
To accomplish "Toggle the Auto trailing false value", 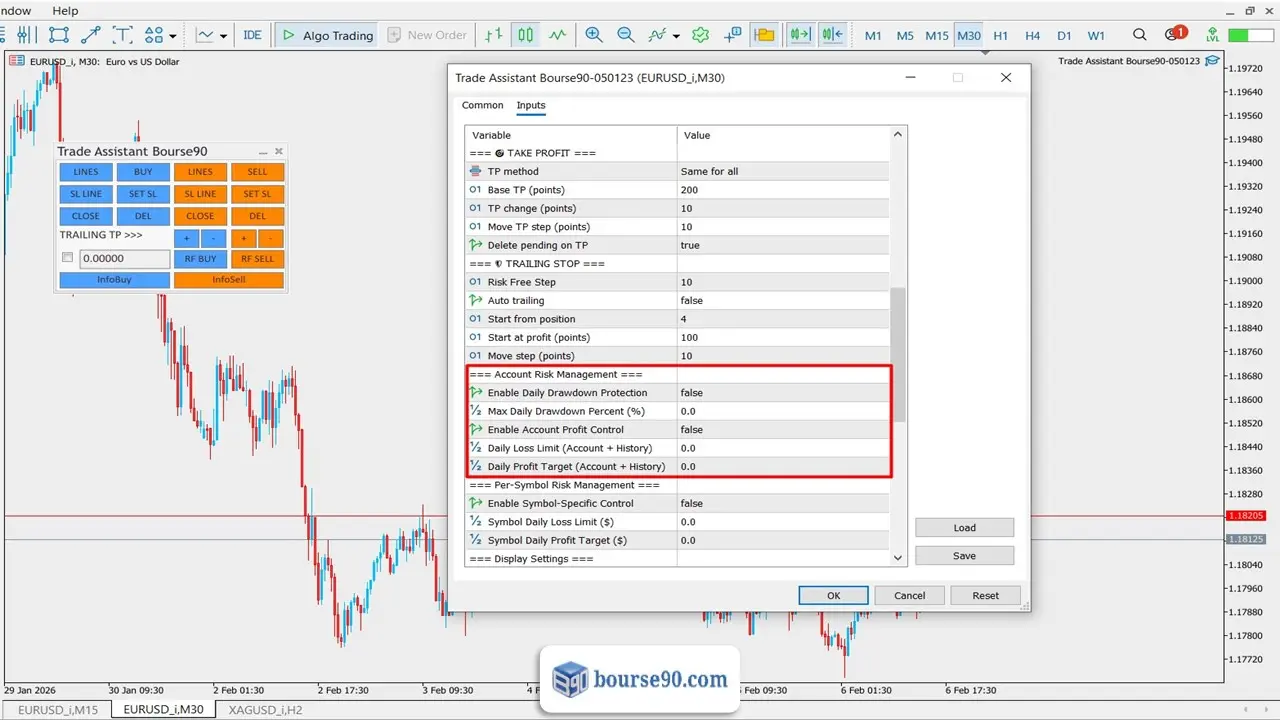I will click(x=782, y=300).
